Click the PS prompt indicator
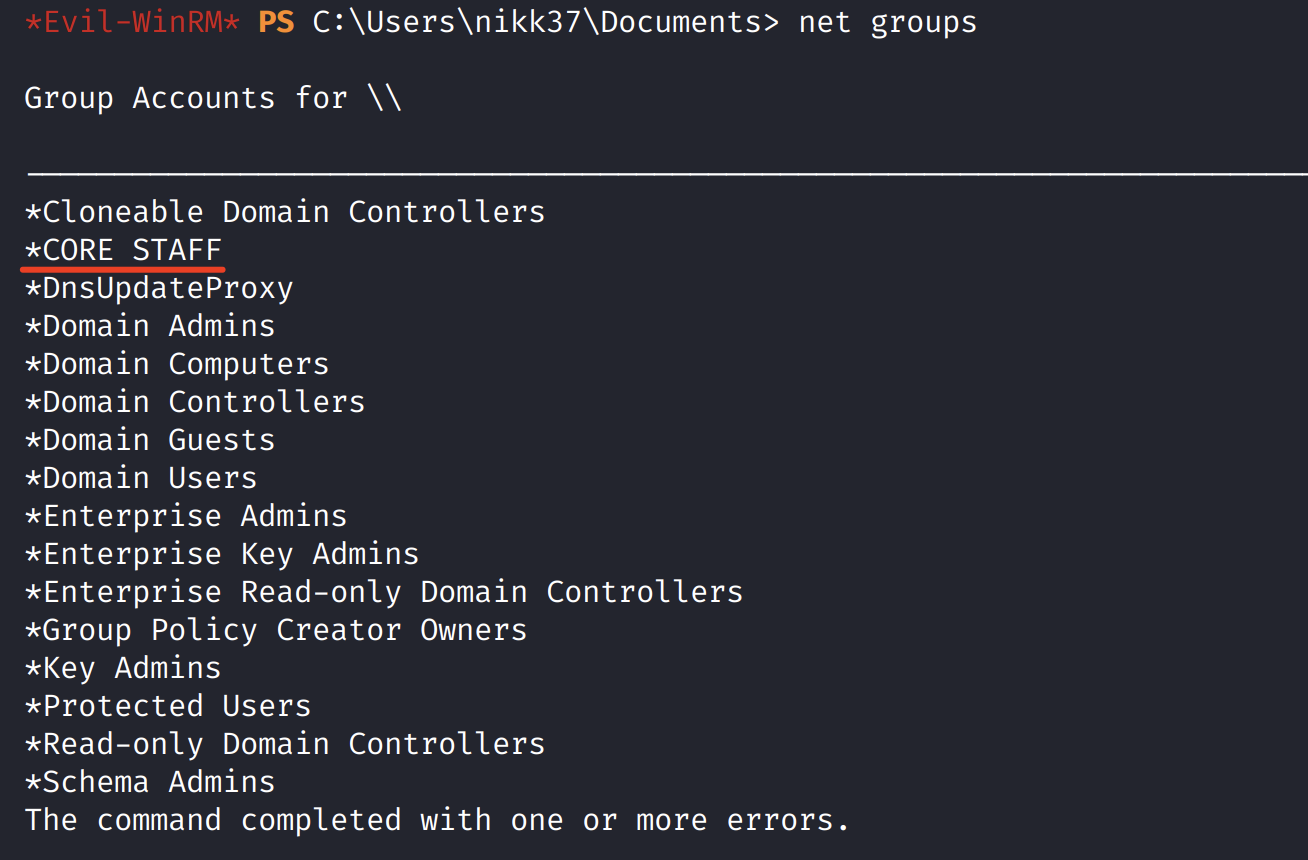Viewport: 1308px width, 860px height. coord(276,22)
